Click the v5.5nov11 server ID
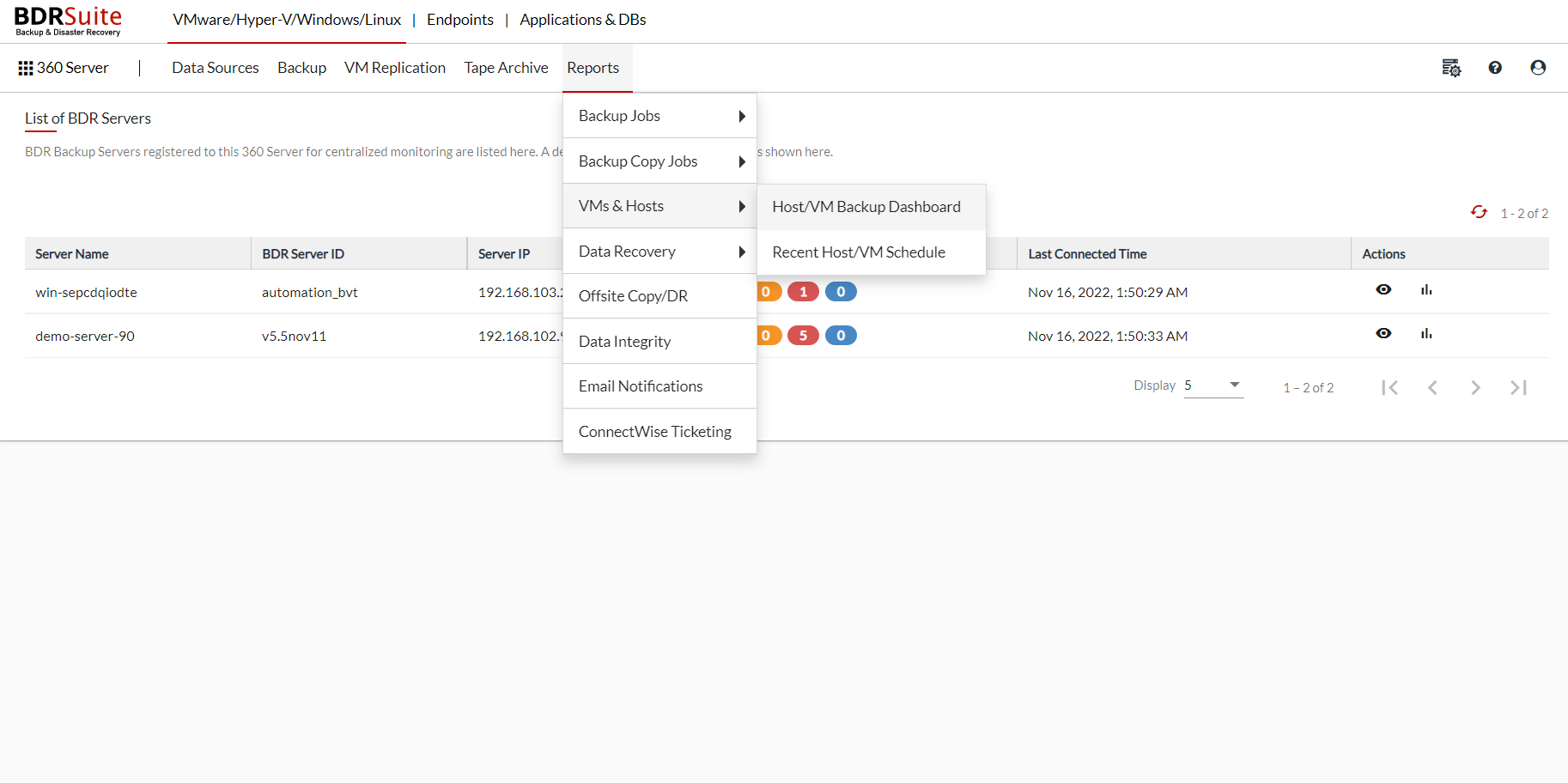 tap(295, 337)
